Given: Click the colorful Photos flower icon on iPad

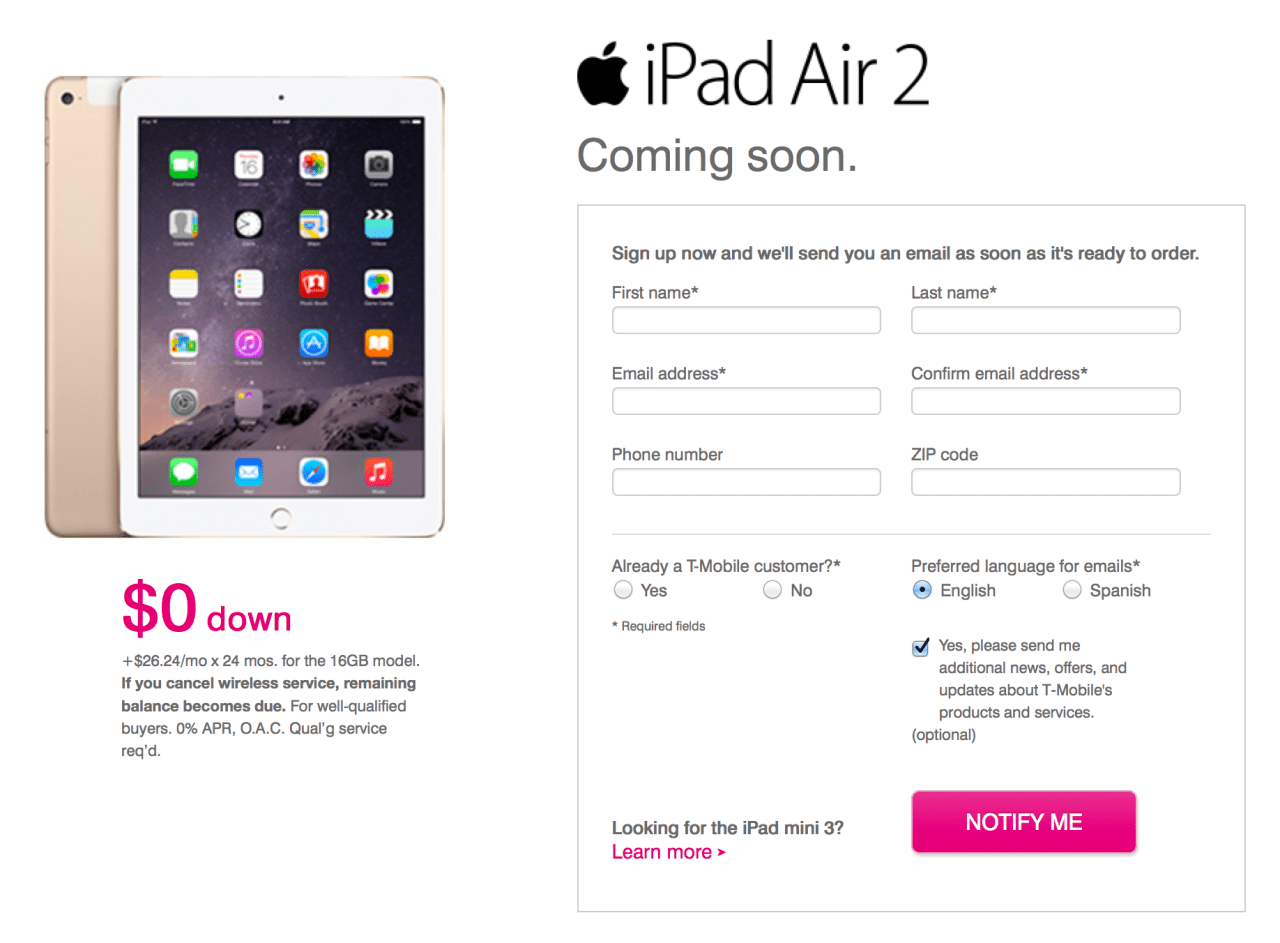Looking at the screenshot, I should click(313, 164).
